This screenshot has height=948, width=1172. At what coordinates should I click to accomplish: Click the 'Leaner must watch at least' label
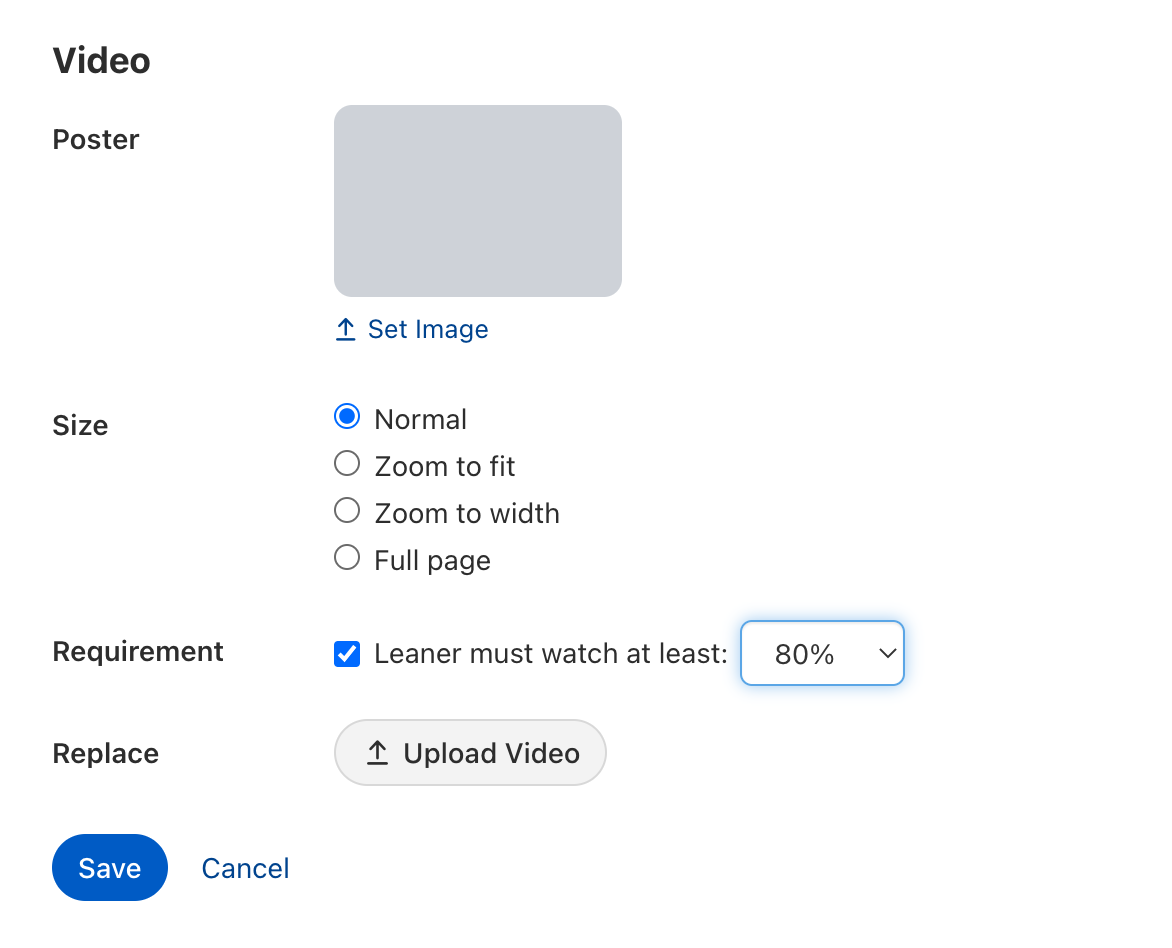(551, 654)
